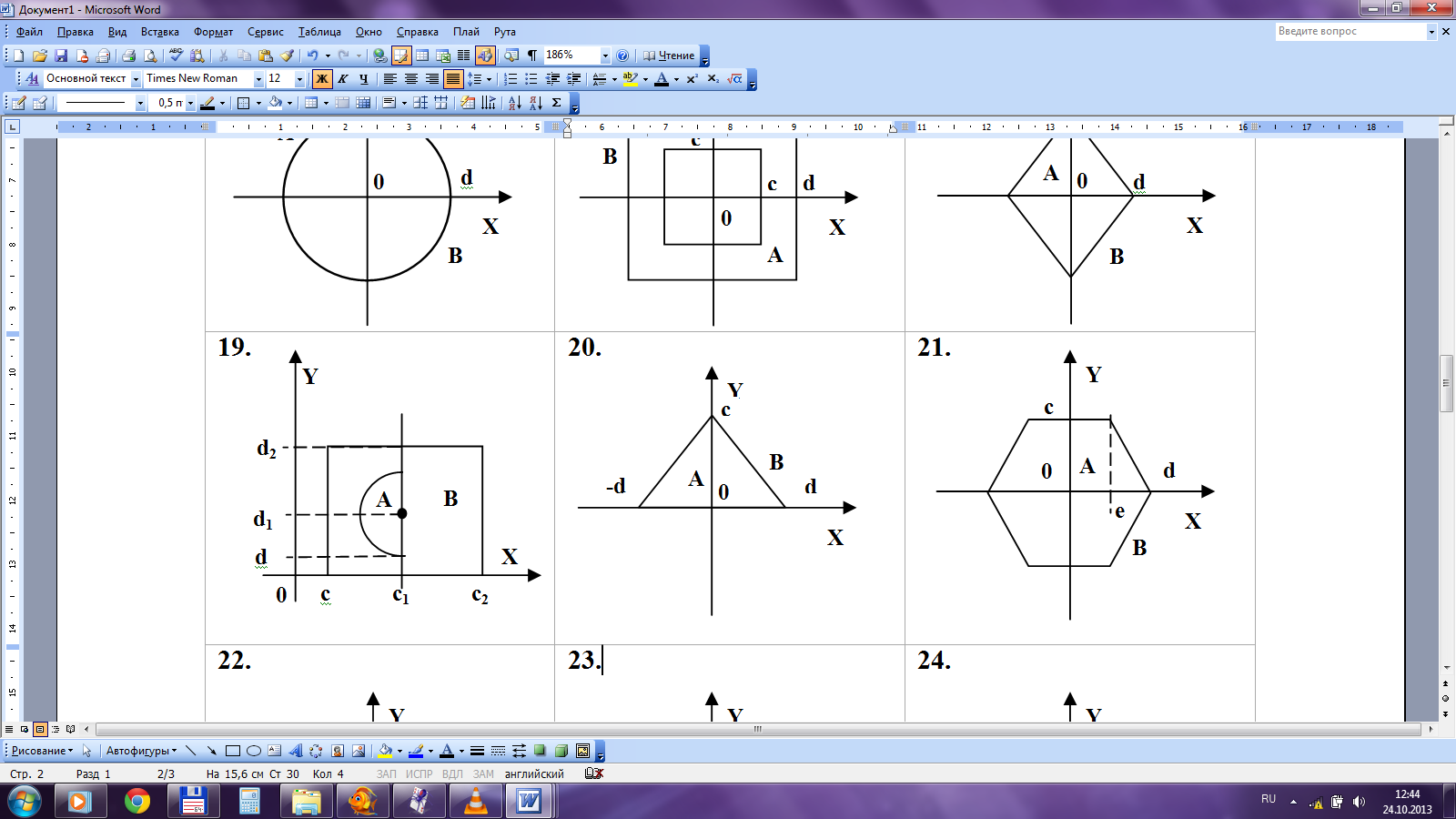
Task: Open the Вставка menu
Action: (159, 32)
